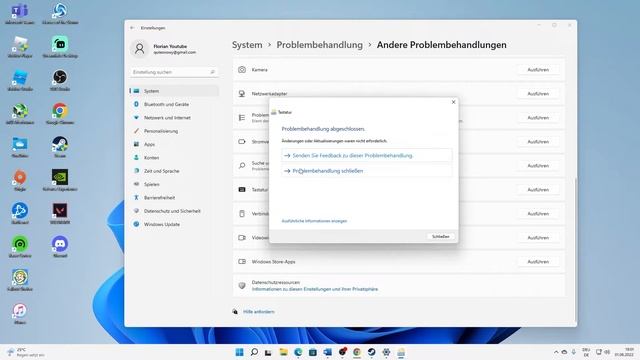The height and width of the screenshot is (360, 640).
Task: Open Zeit und Sprache settings
Action: click(174, 171)
